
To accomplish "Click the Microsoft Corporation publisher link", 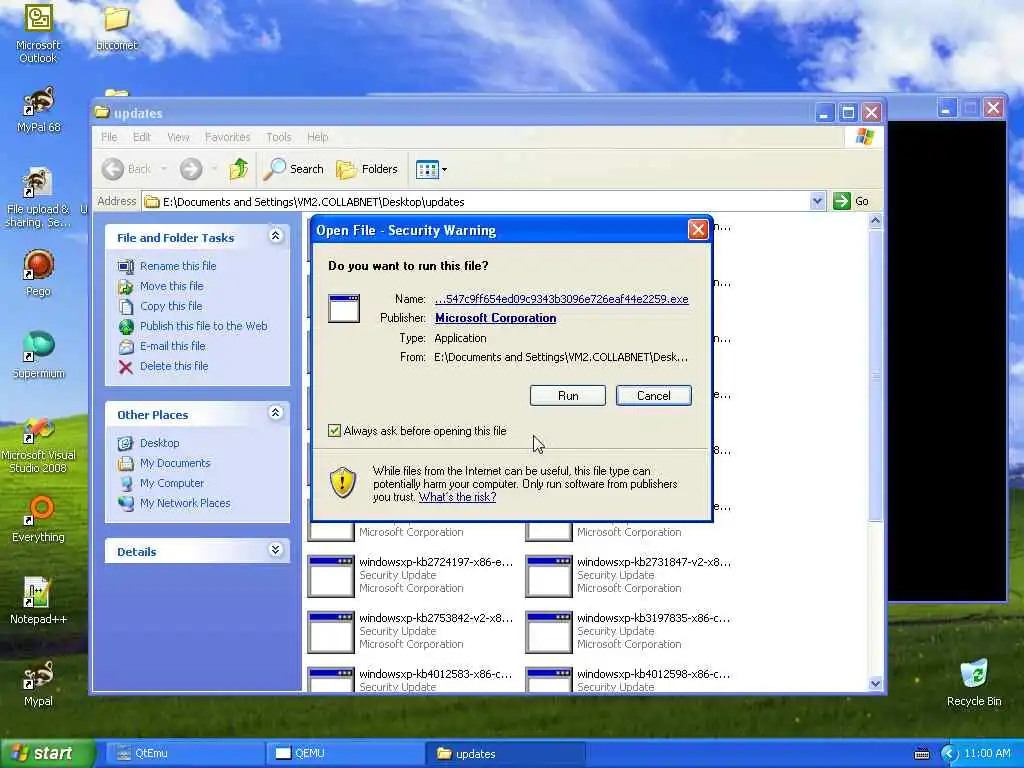I will click(x=496, y=318).
